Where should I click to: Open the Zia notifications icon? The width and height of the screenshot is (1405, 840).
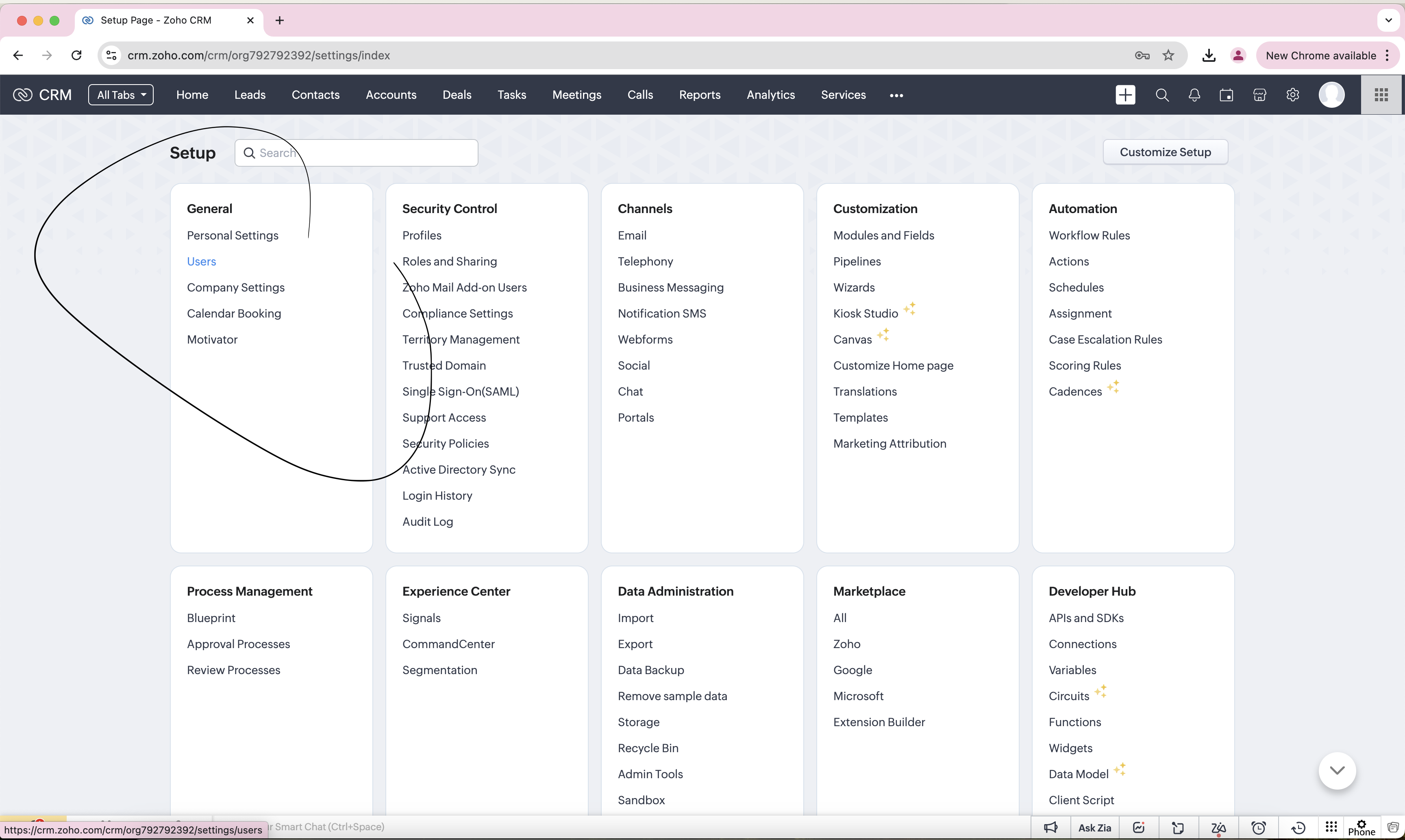1218,828
